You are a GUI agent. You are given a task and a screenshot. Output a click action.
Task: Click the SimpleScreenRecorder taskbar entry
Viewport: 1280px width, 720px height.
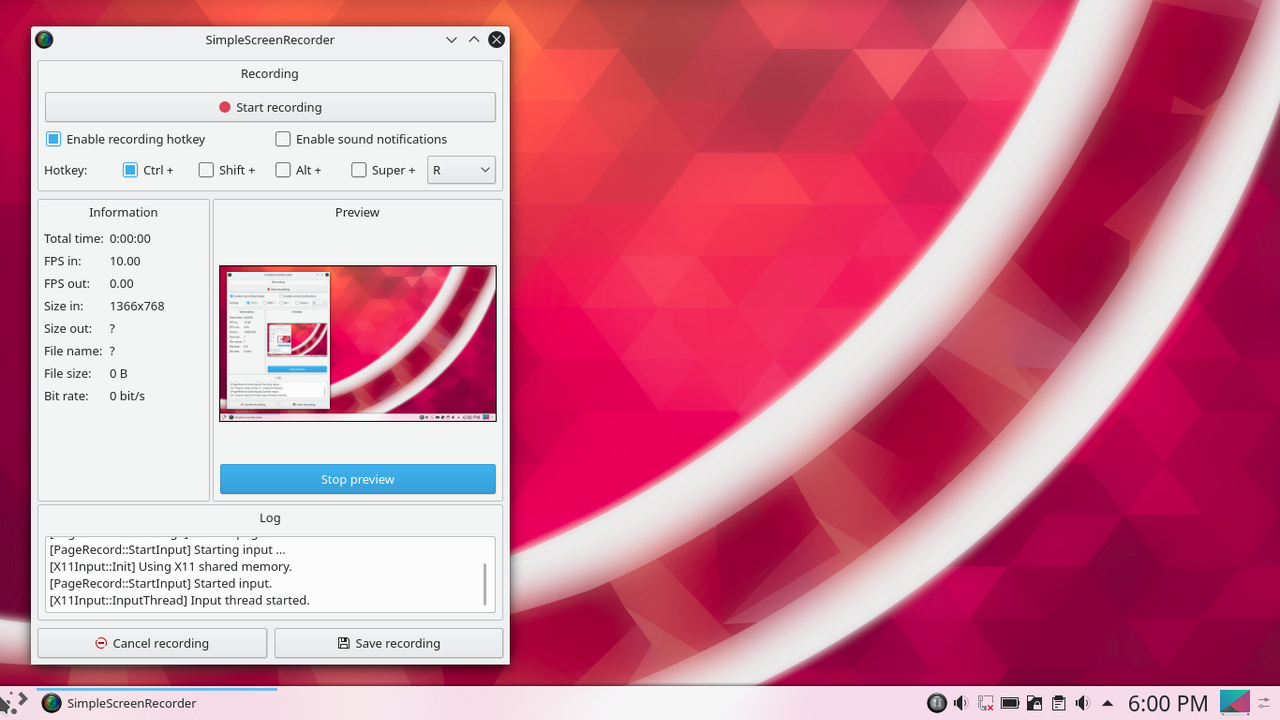click(x=156, y=703)
